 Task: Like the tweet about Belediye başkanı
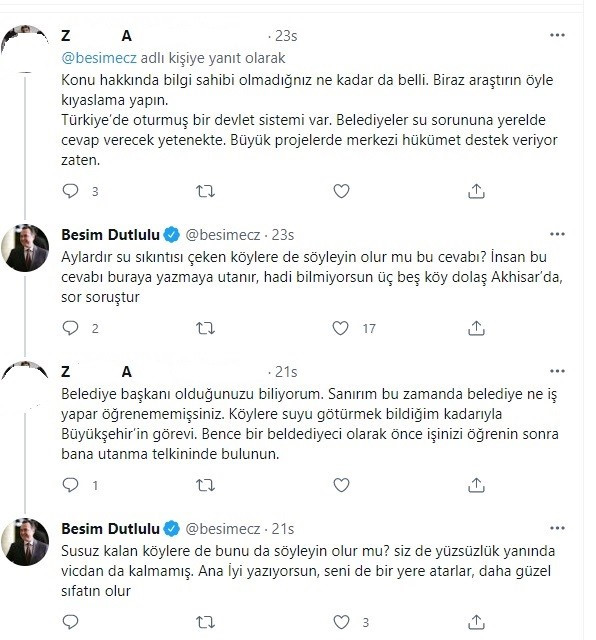(x=341, y=485)
